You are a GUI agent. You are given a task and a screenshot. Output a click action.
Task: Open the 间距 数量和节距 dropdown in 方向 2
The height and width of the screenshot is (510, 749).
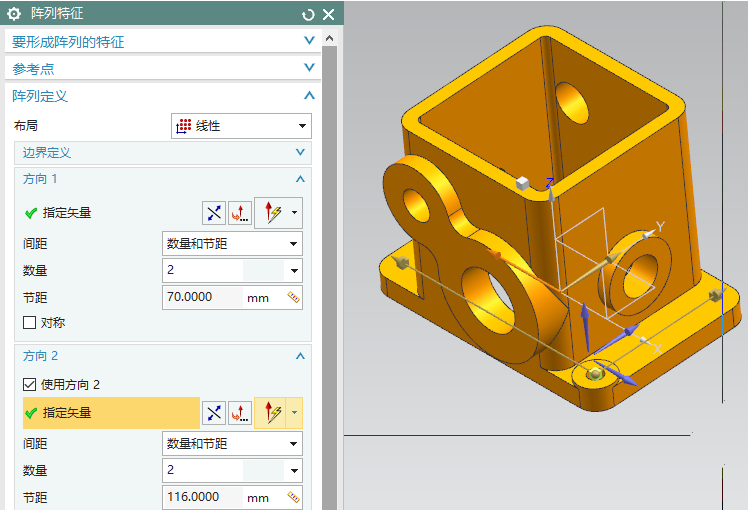click(232, 444)
